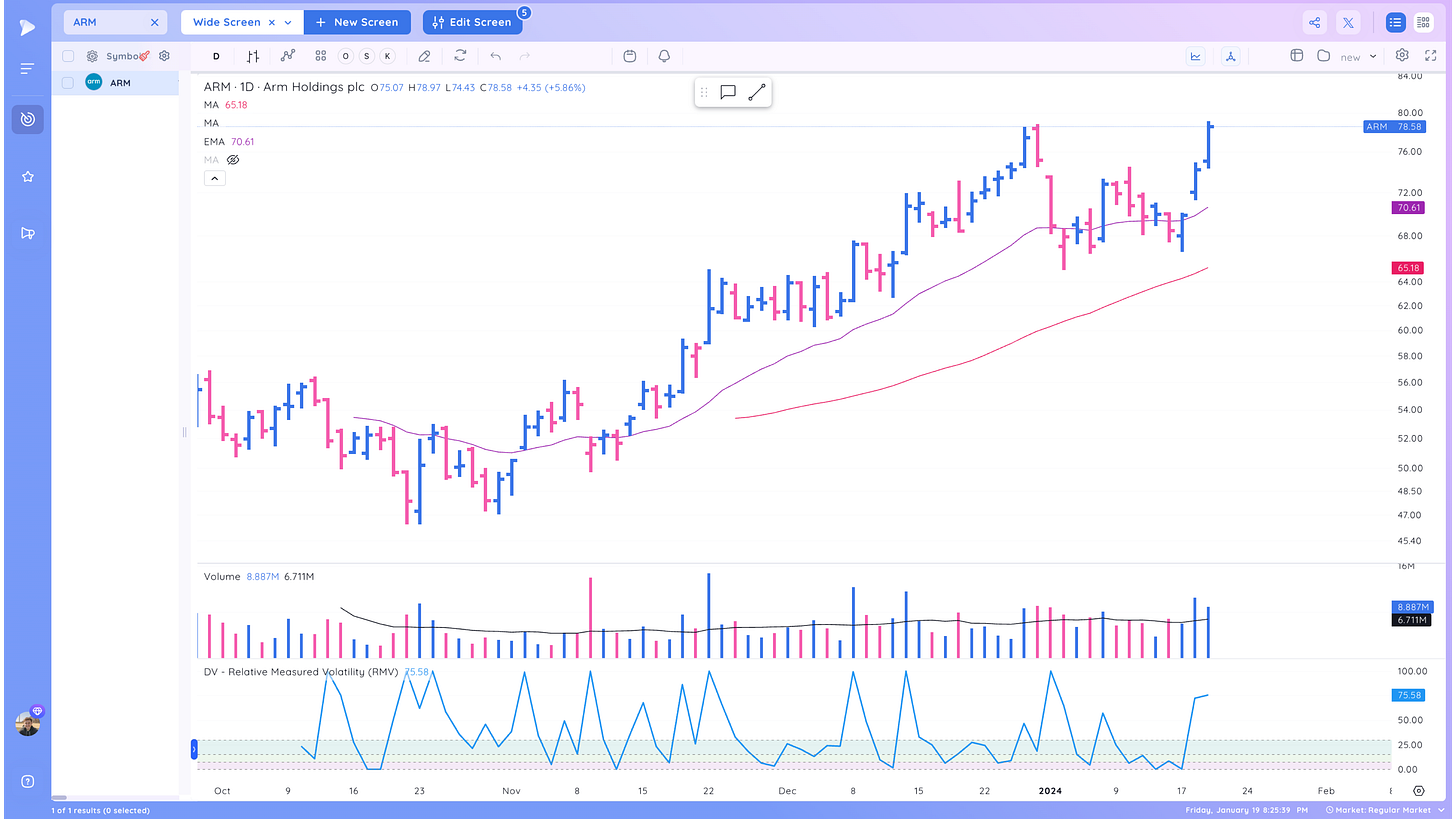This screenshot has width=1456, height=819.
Task: Open the indicators line icon
Action: point(288,56)
